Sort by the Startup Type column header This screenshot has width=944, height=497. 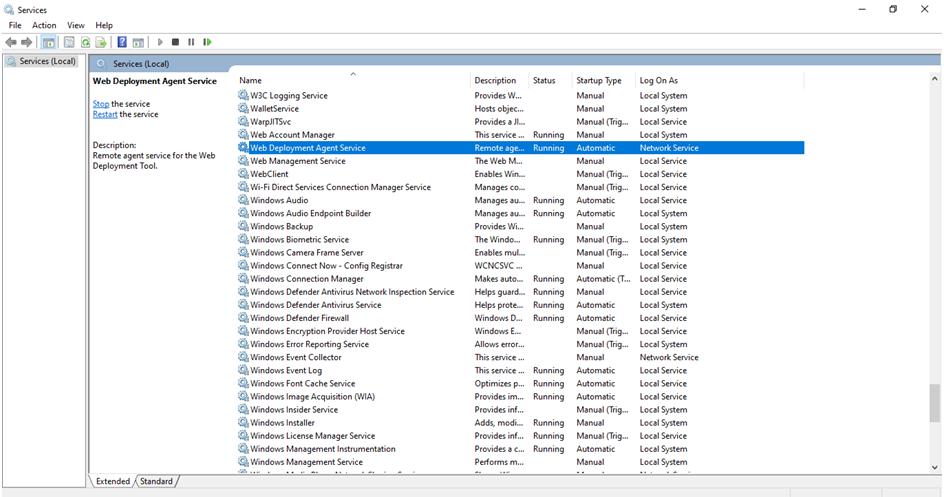[x=604, y=81]
